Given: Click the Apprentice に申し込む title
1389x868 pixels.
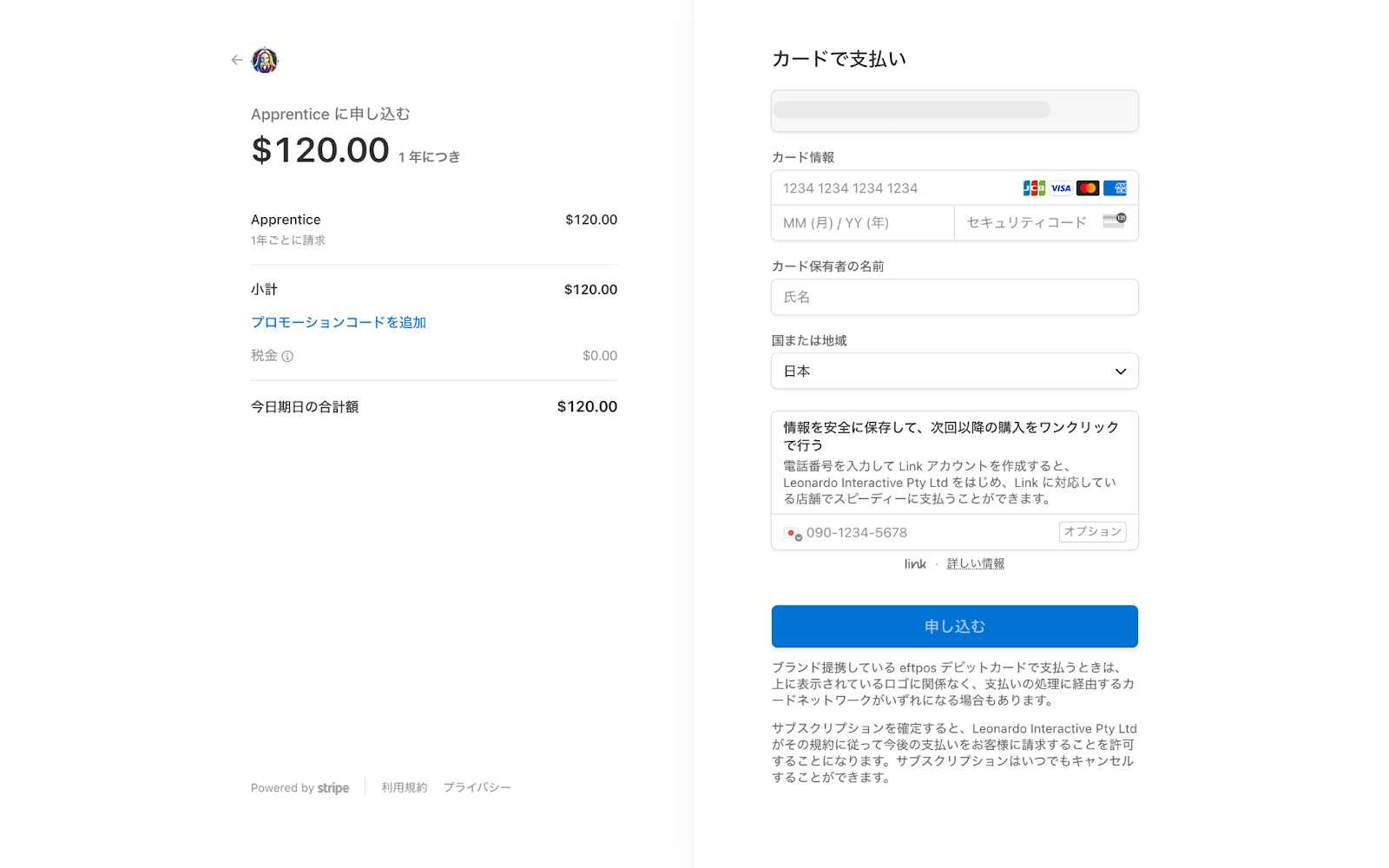Looking at the screenshot, I should click(331, 115).
